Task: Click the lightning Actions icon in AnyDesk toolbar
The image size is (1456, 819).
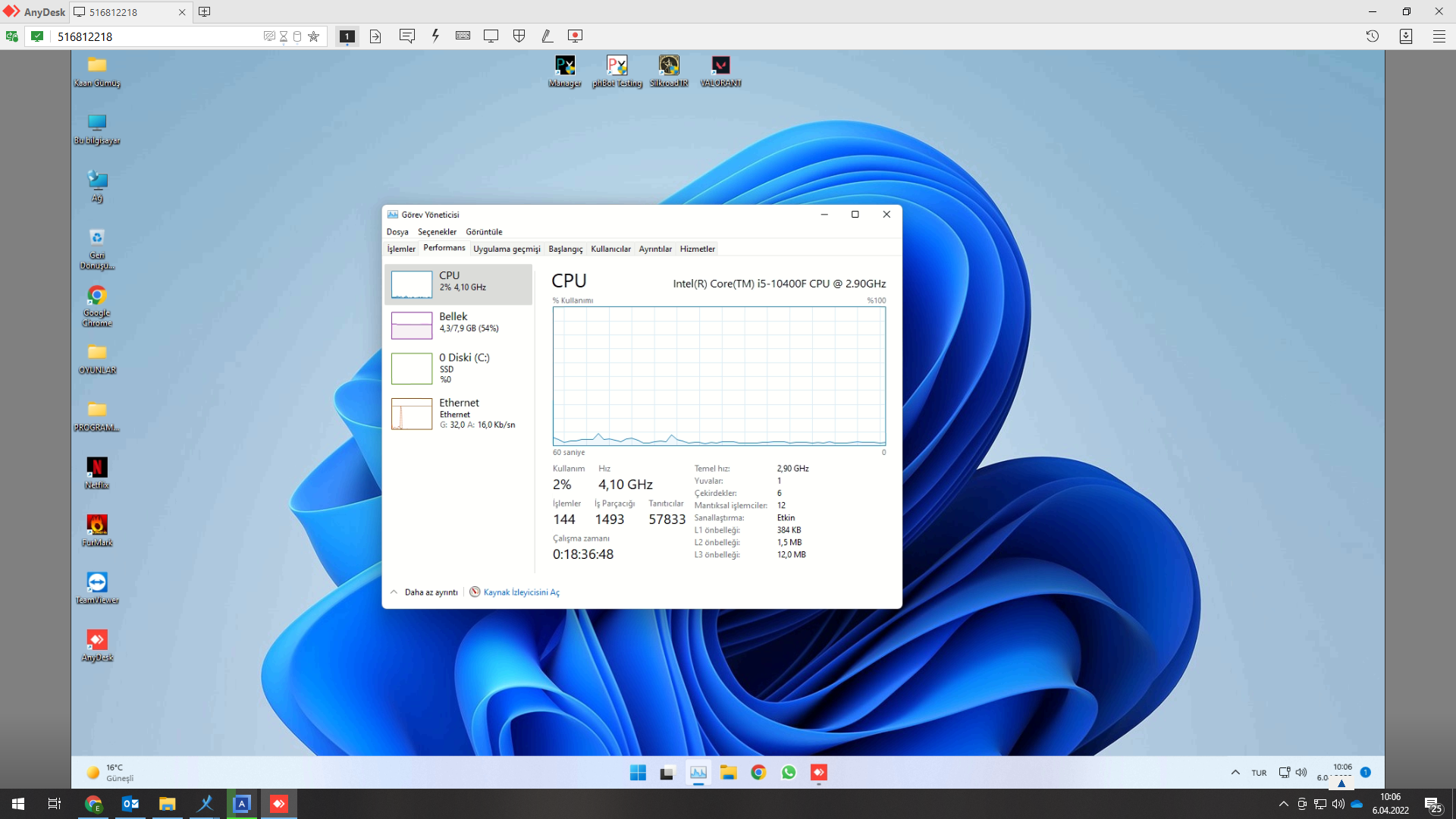Action: click(x=435, y=36)
